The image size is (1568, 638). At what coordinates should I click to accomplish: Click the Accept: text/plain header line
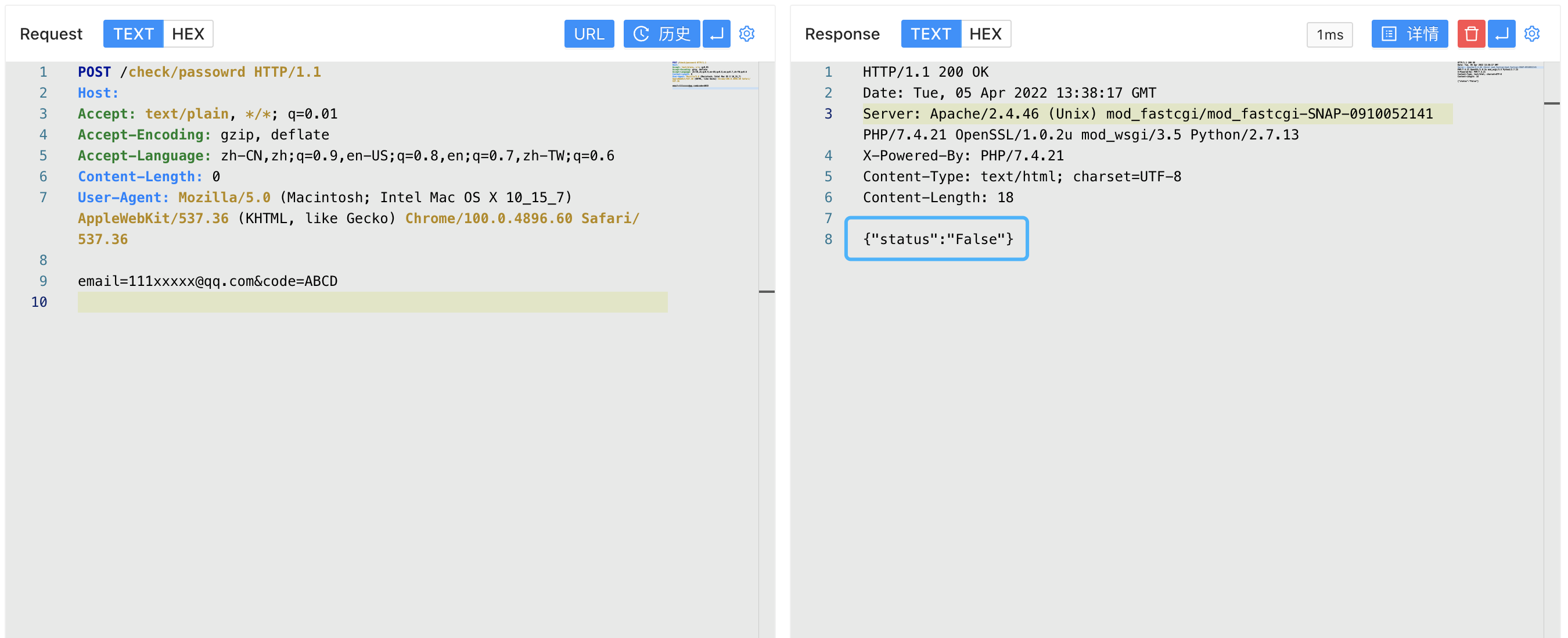pyautogui.click(x=207, y=114)
